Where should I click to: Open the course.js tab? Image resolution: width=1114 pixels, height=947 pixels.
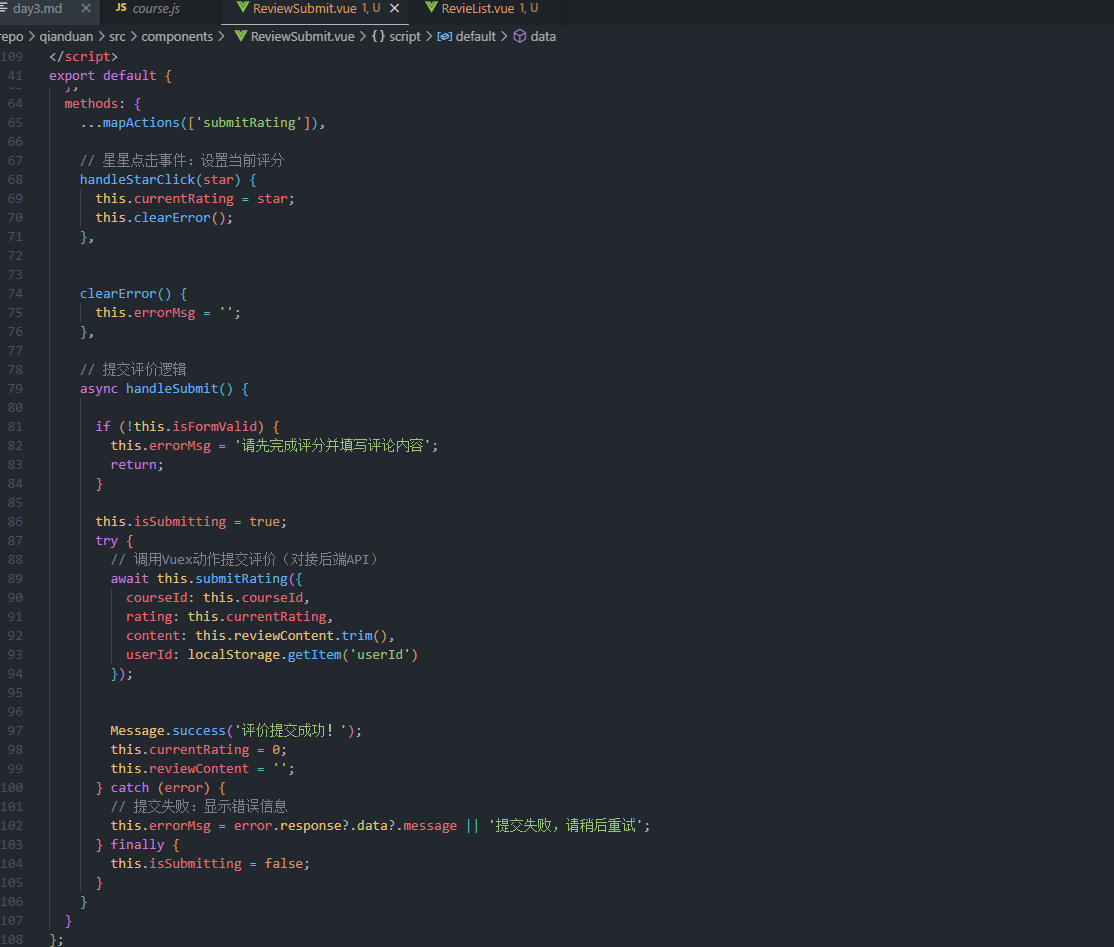[x=156, y=9]
